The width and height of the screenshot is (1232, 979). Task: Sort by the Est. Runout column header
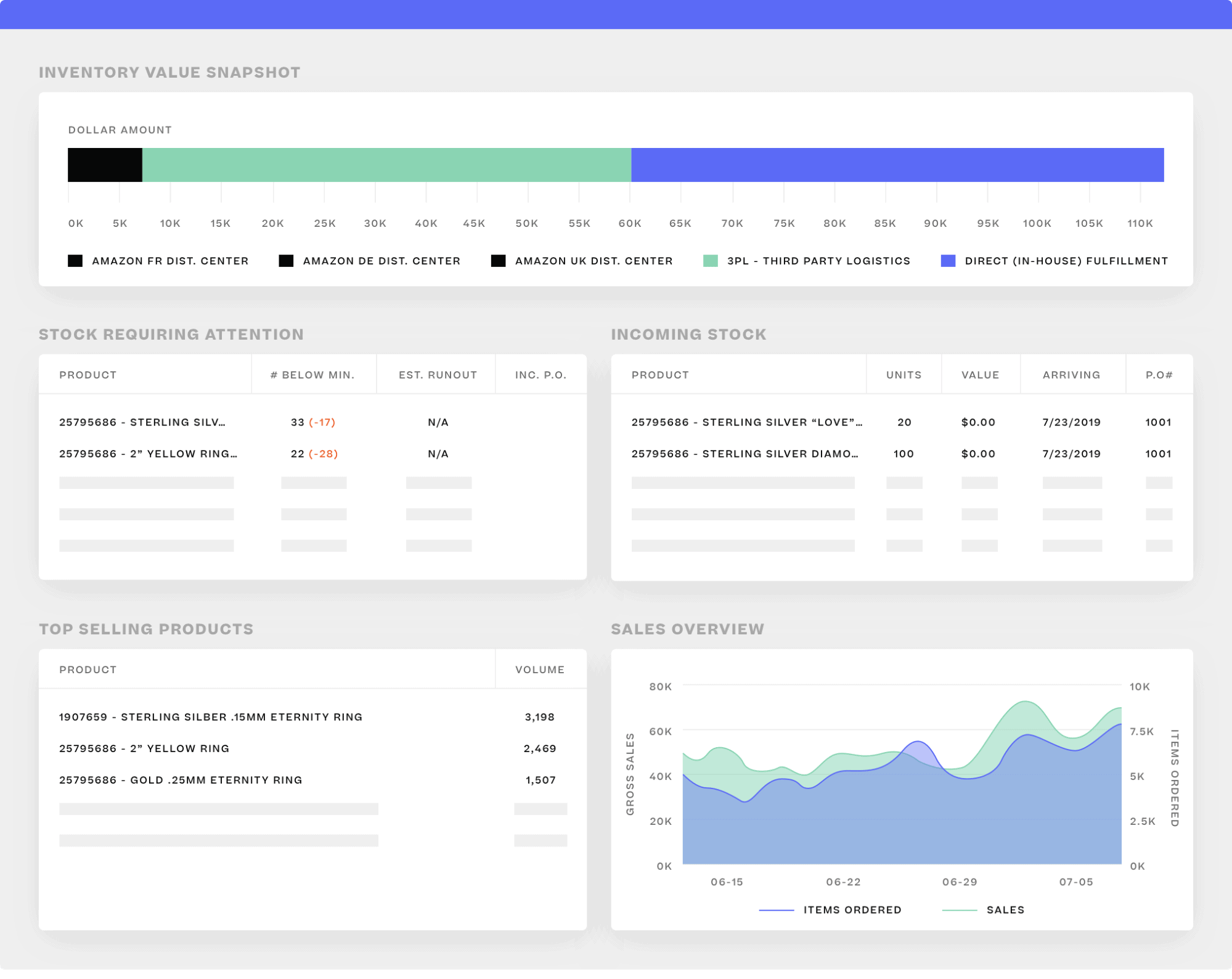[438, 374]
